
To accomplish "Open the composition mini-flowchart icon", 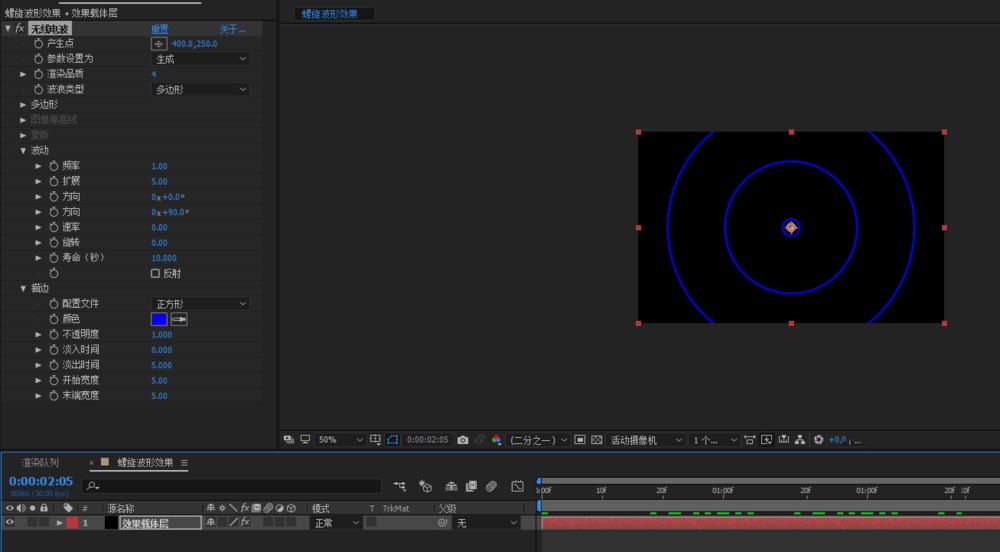I will [399, 486].
